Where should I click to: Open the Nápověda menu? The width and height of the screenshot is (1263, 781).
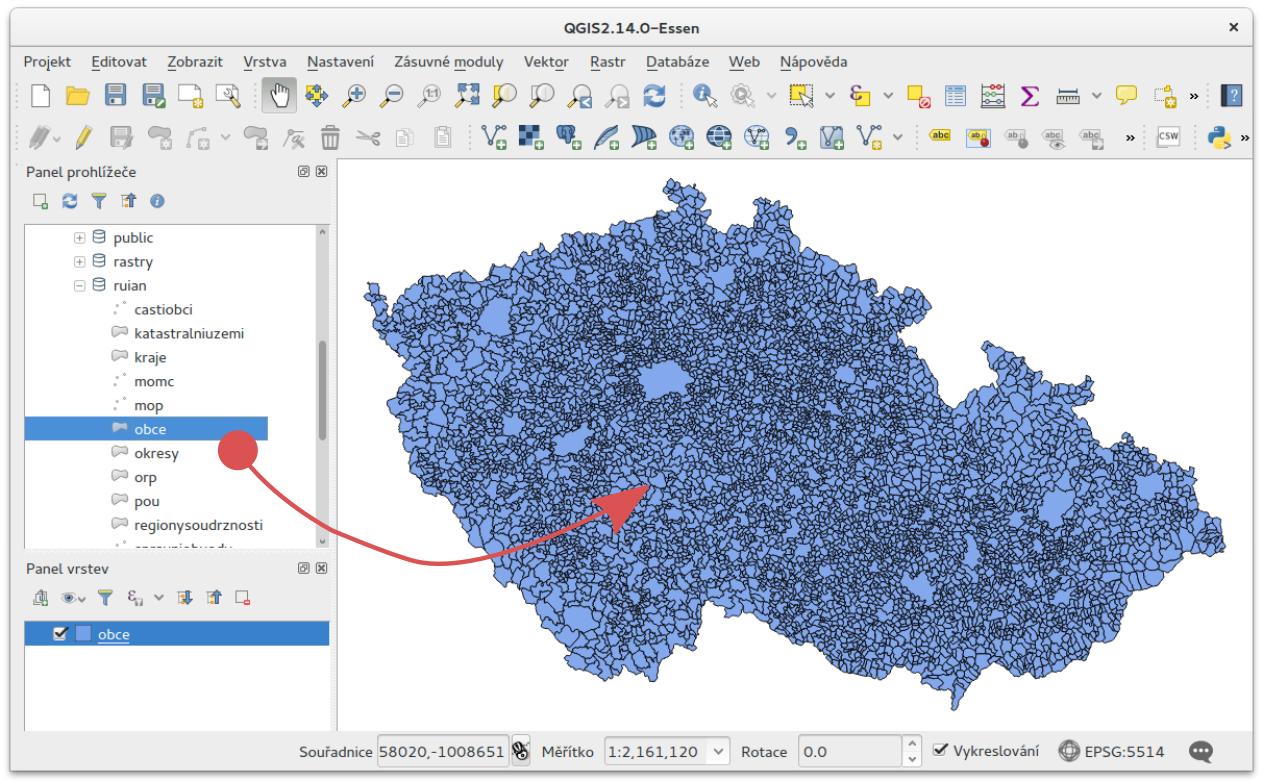pyautogui.click(x=813, y=62)
